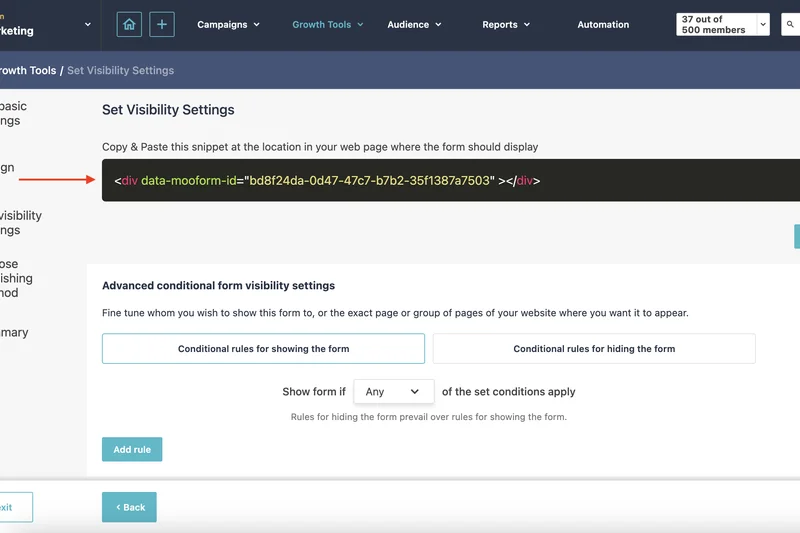The width and height of the screenshot is (800, 533).
Task: Click the search magnifier icon
Action: tap(788, 24)
